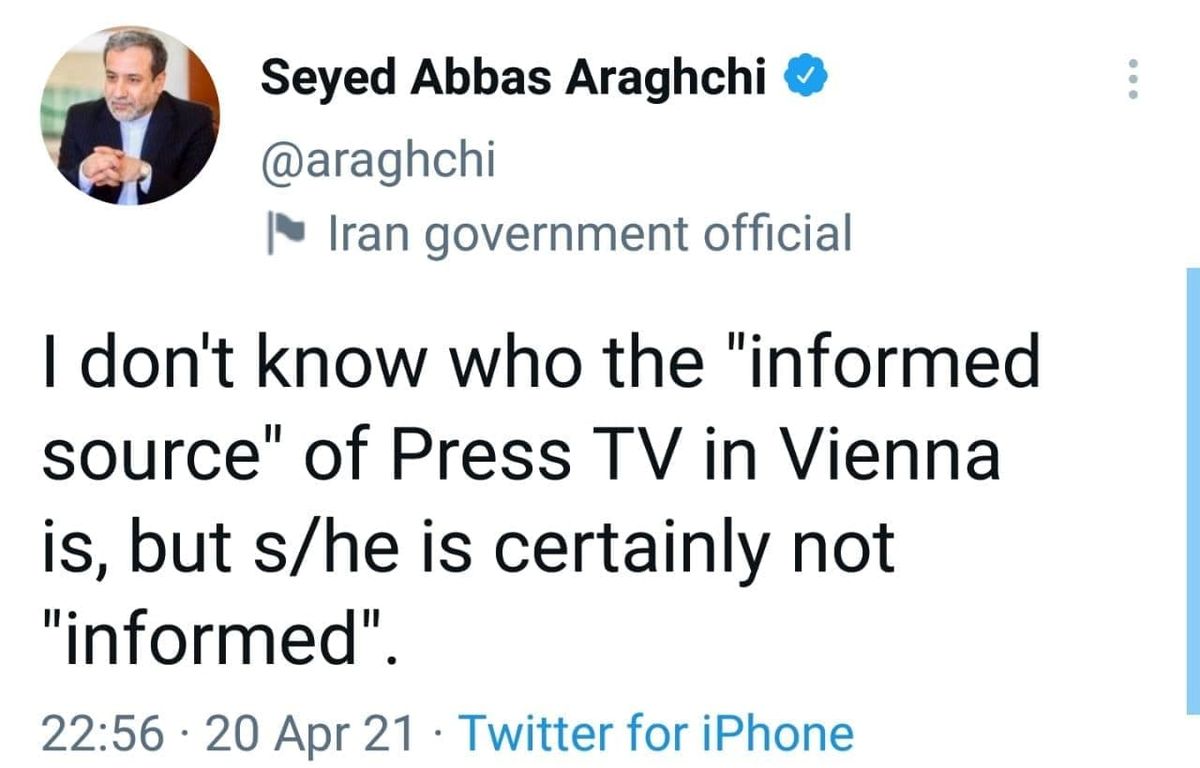
Task: Click the blue verified checkmark badge
Action: [x=804, y=78]
